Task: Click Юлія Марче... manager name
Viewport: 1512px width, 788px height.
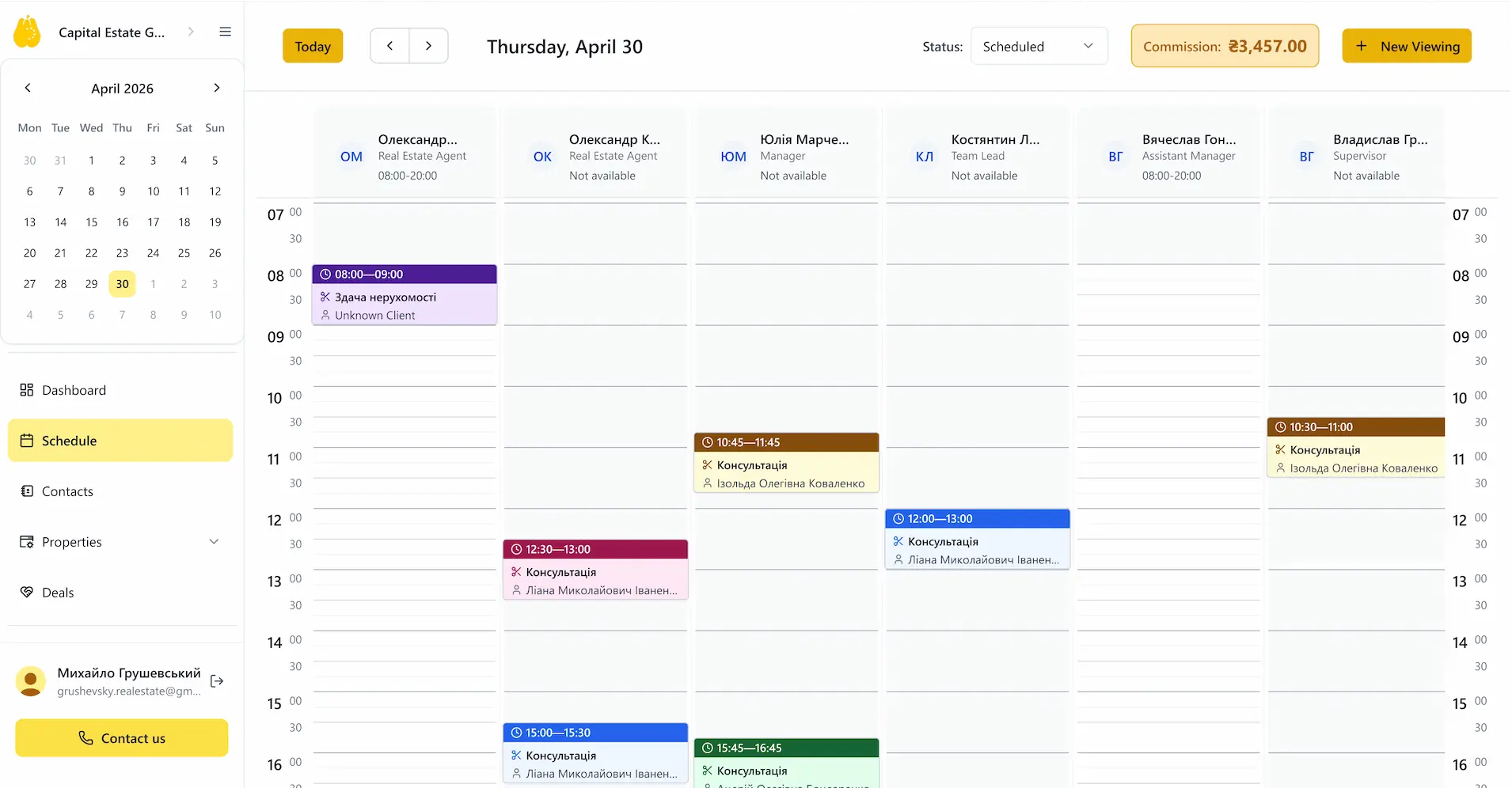Action: (x=804, y=140)
